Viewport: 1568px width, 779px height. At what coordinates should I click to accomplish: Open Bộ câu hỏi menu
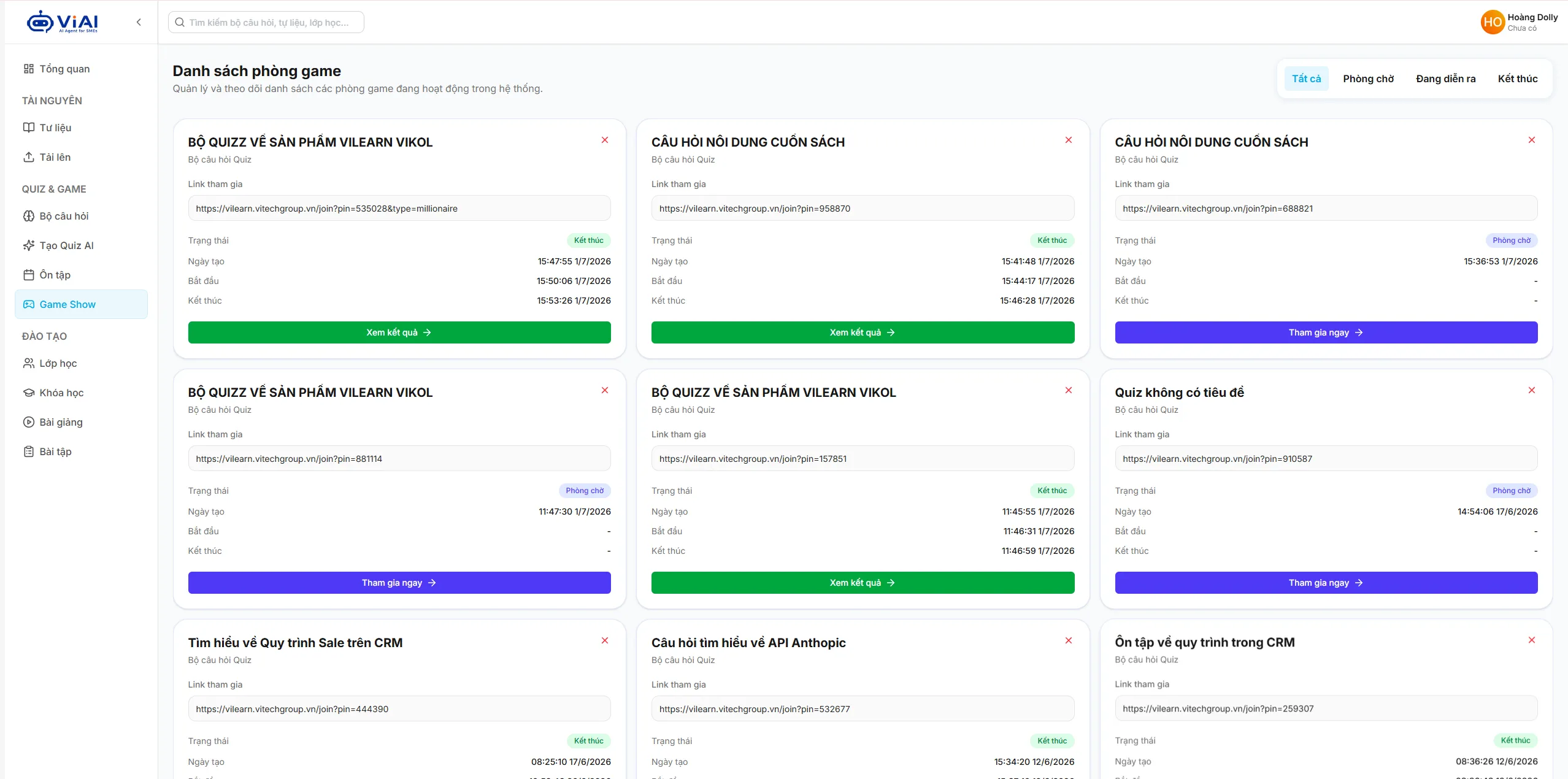(81, 216)
